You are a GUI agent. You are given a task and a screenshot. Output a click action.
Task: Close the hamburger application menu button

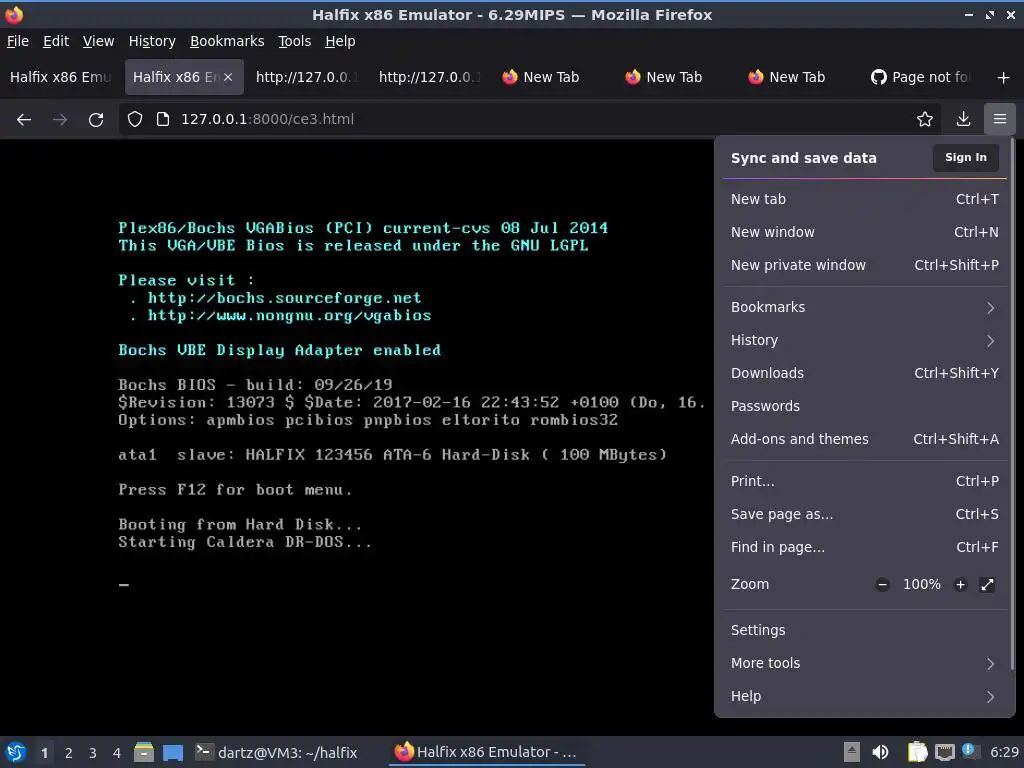pyautogui.click(x=1000, y=119)
